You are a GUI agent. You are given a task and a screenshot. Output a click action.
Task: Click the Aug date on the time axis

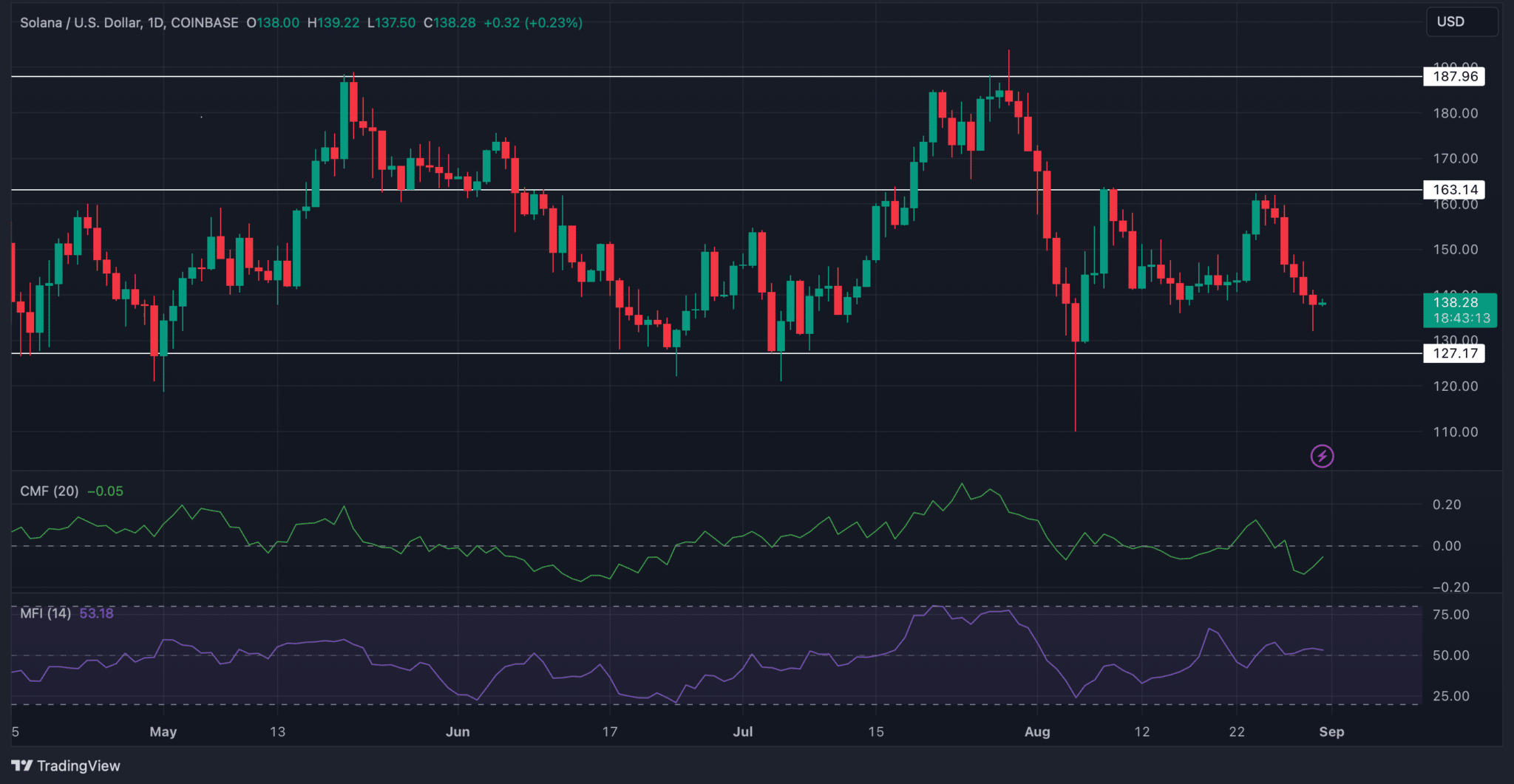(1037, 732)
